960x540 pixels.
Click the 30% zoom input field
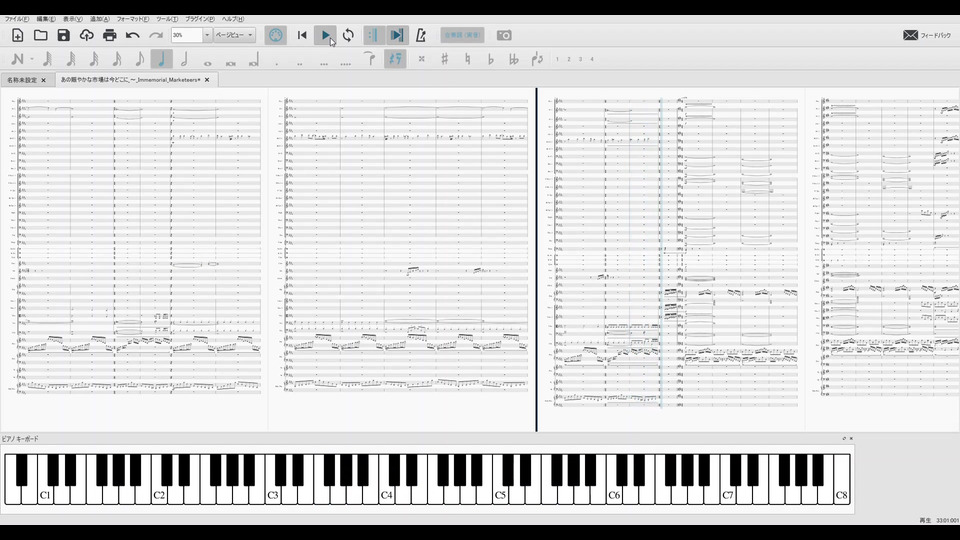tap(186, 35)
